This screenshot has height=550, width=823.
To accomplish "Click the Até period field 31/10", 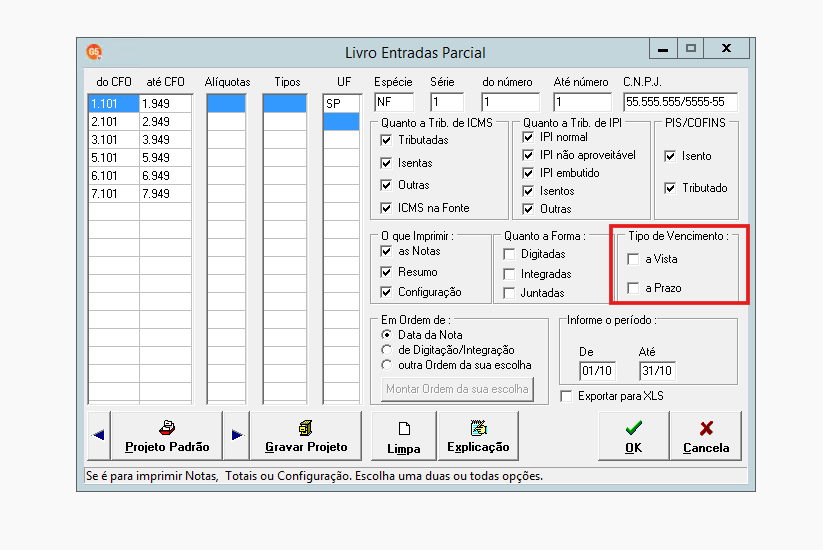I will pyautogui.click(x=657, y=371).
